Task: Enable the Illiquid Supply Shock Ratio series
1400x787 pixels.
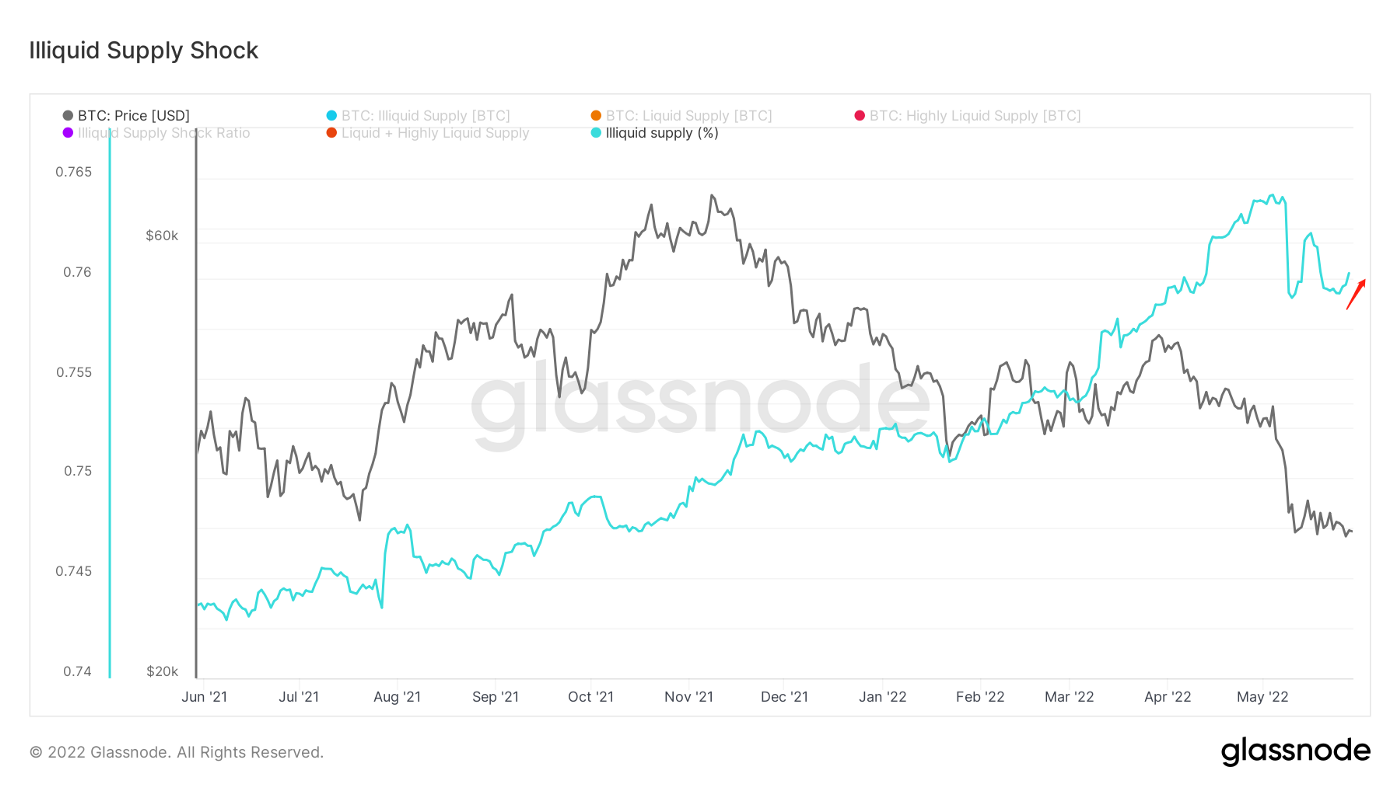Action: [164, 133]
